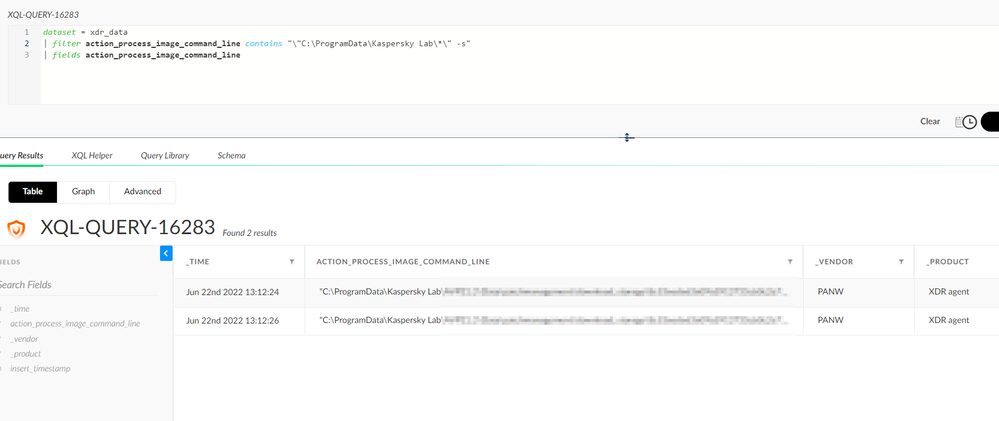Switch to Graph view
The image size is (999, 421).
click(83, 192)
